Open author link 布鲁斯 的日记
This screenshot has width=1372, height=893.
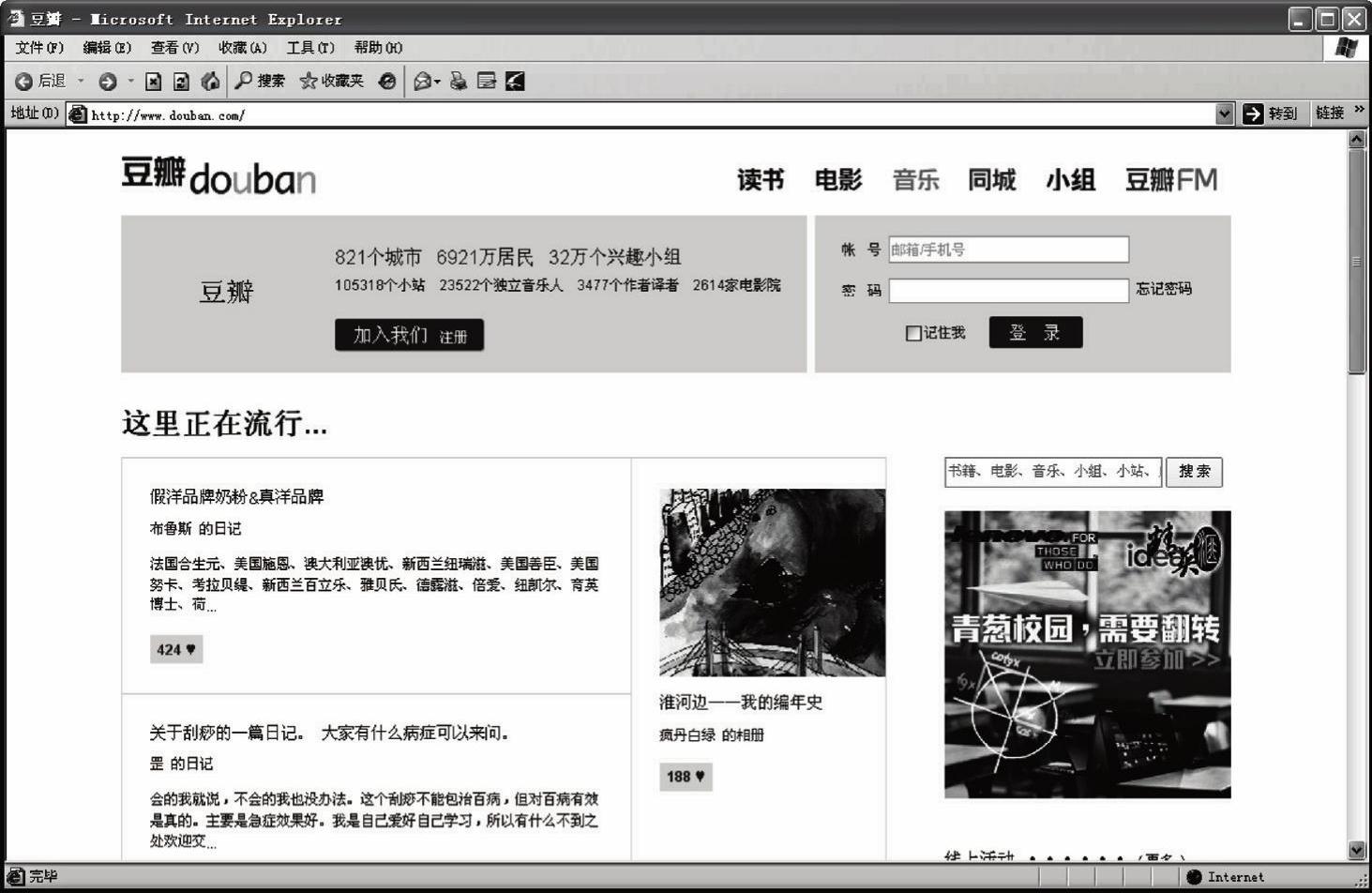[195, 528]
